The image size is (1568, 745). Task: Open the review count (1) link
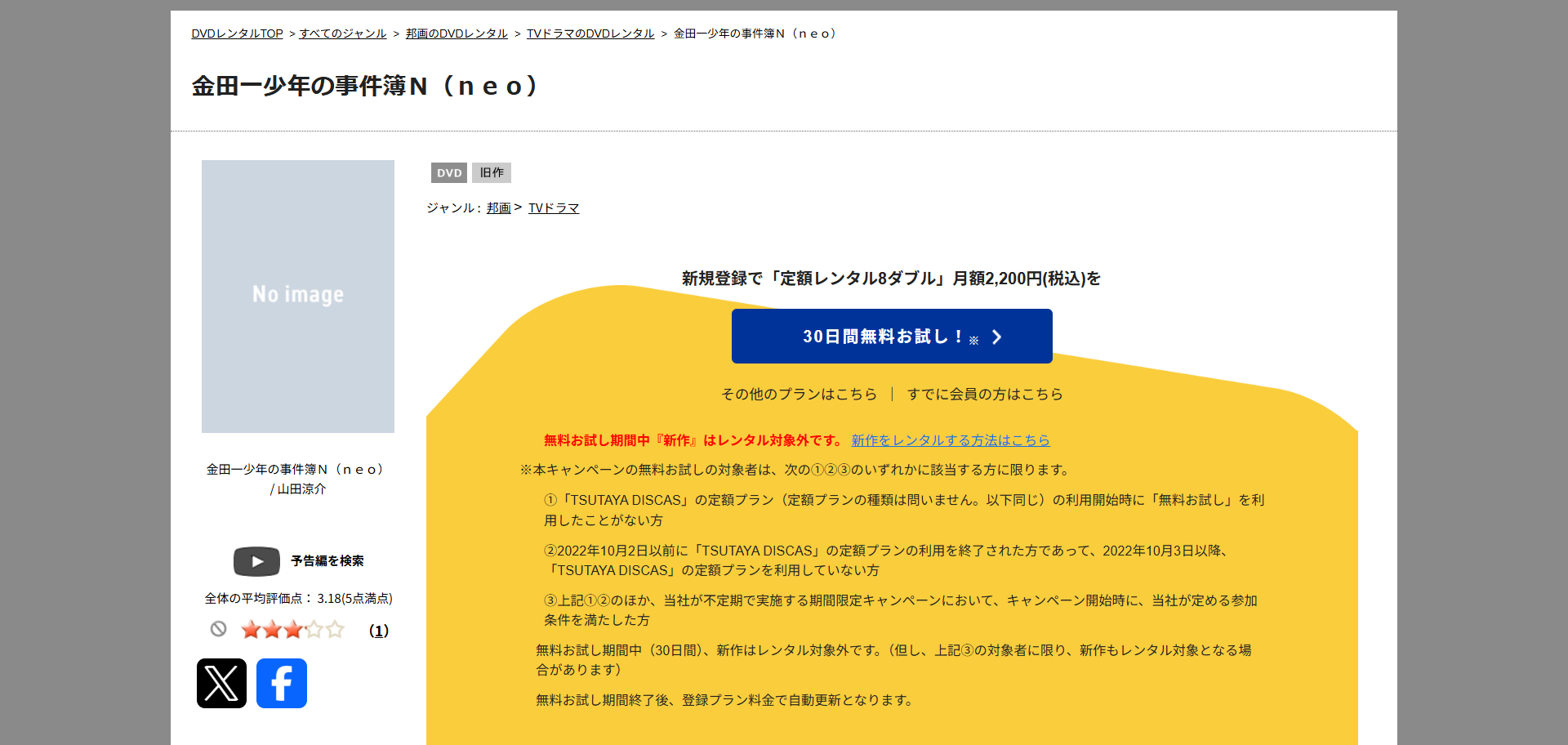click(379, 631)
